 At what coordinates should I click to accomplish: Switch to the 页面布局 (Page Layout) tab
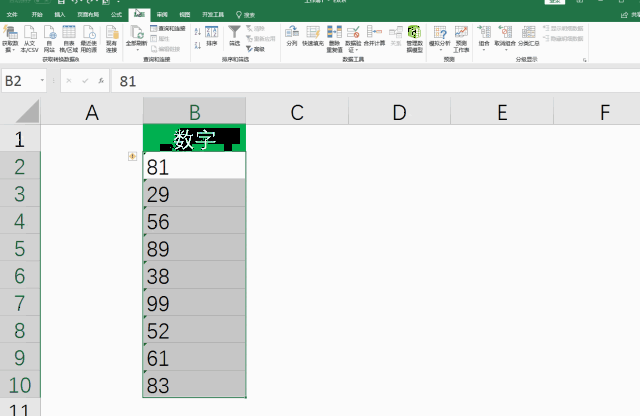click(88, 15)
